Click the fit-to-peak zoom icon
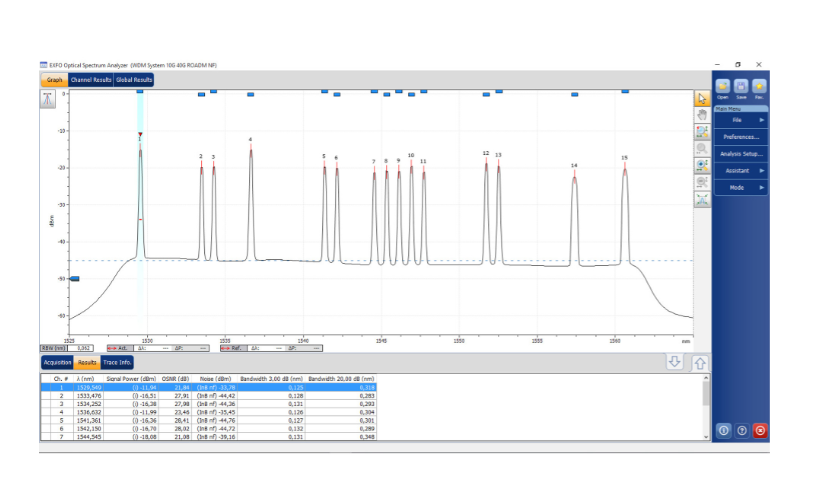Viewport: 815px width, 493px height. pos(702,199)
